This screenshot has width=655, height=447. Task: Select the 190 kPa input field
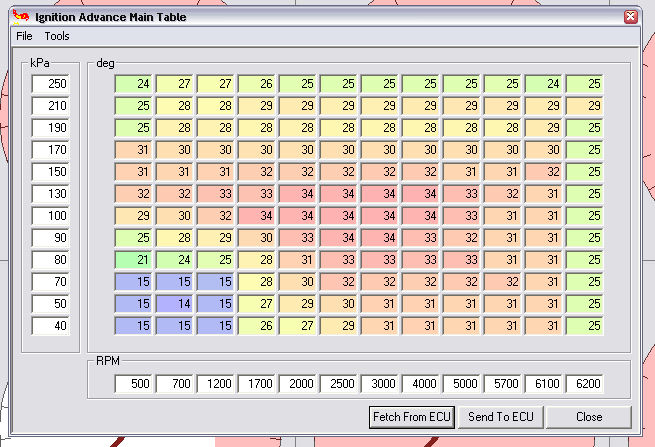[x=51, y=127]
